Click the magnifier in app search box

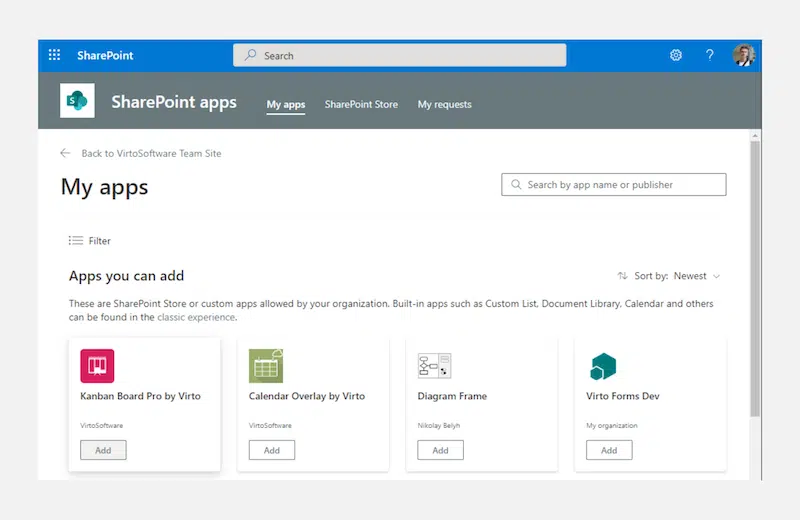[x=516, y=184]
